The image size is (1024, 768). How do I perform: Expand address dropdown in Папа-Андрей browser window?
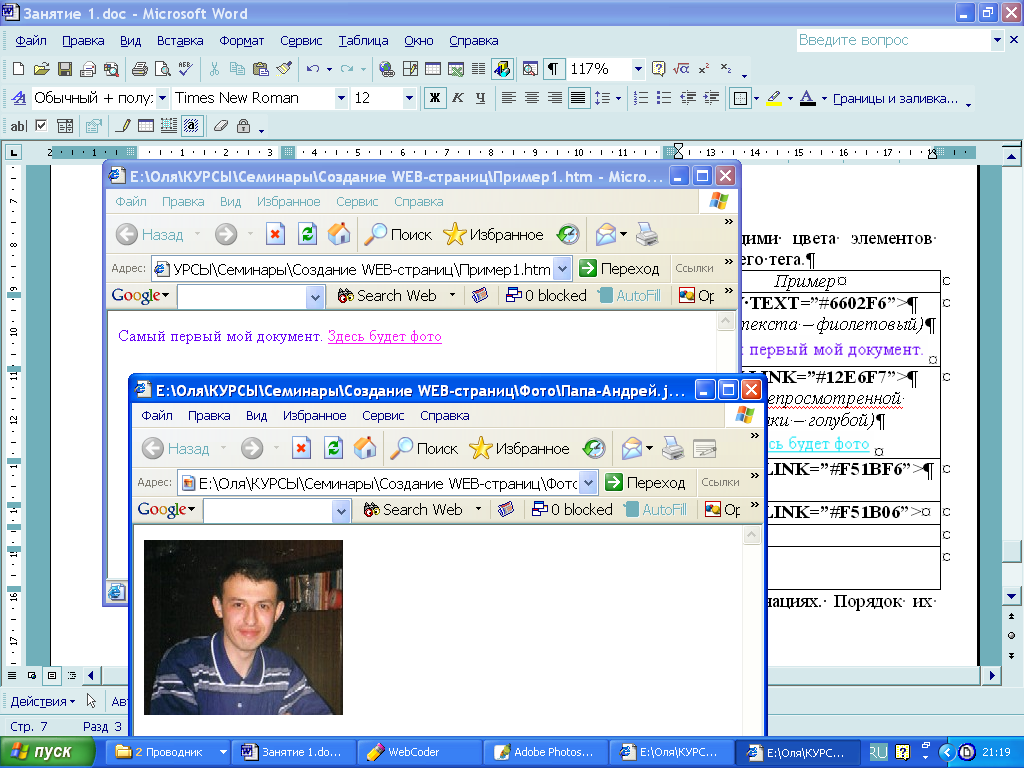click(x=588, y=483)
